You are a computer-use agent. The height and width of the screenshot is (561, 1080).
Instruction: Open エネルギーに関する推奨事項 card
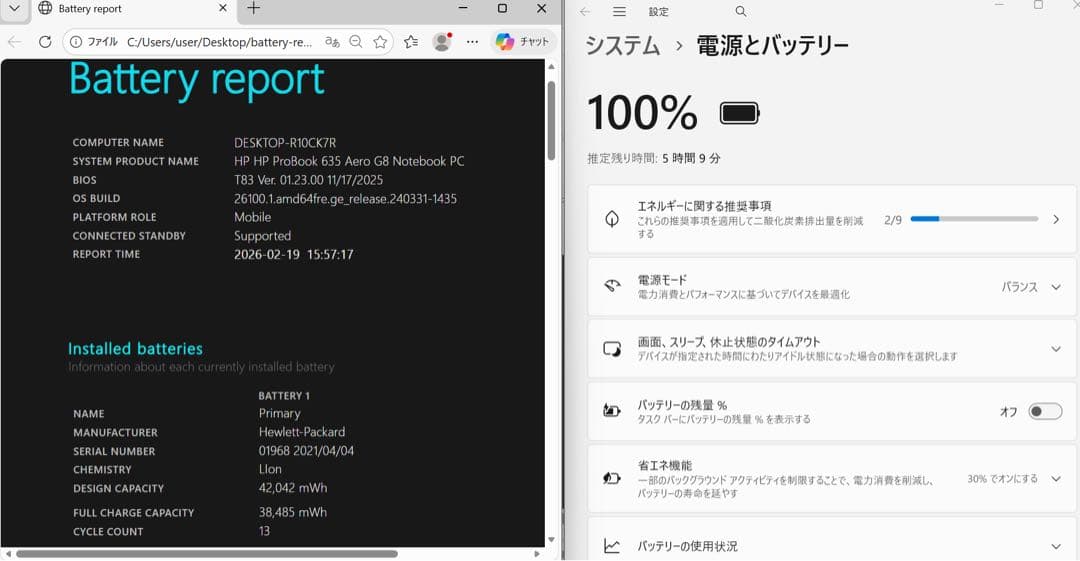(x=832, y=219)
